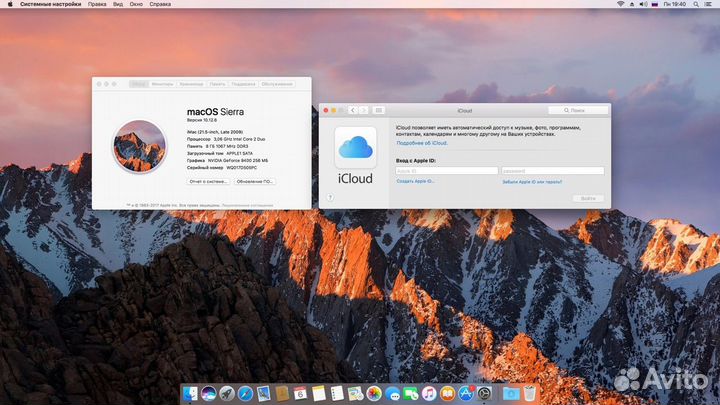Open Notification Center icon
The image size is (720, 405).
(709, 4)
